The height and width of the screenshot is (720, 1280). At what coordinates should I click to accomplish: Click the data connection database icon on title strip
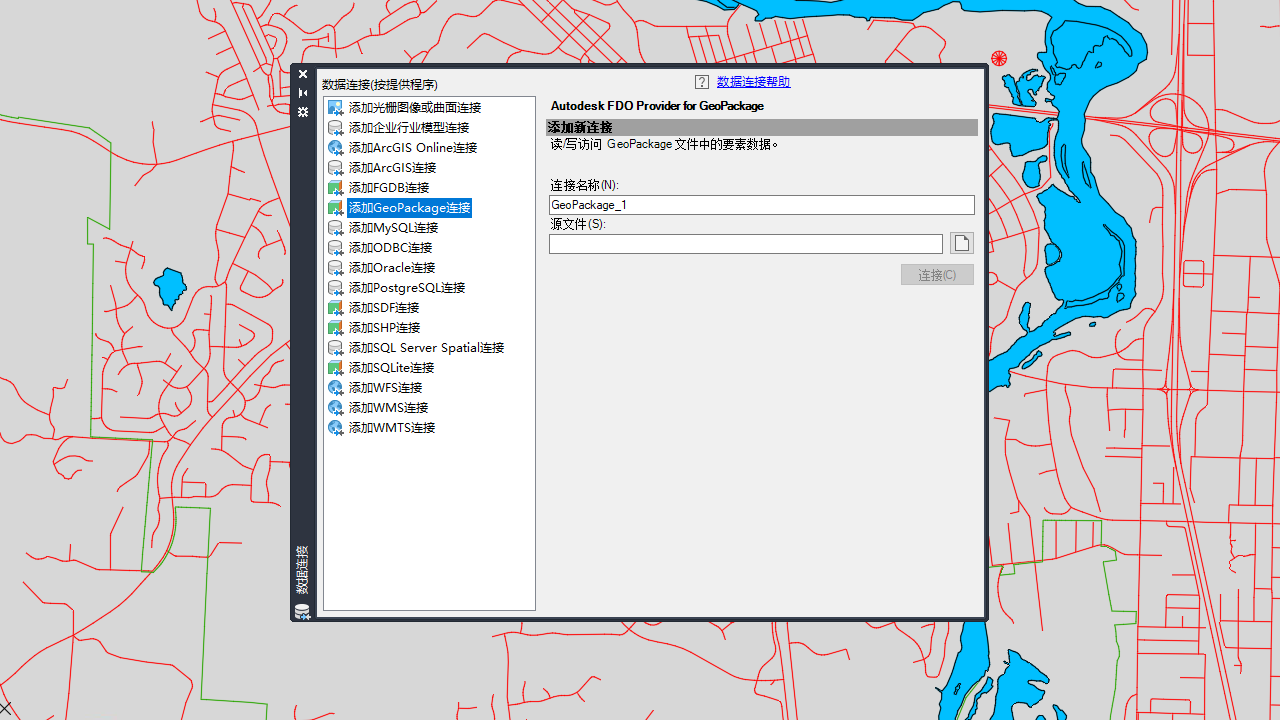(302, 611)
